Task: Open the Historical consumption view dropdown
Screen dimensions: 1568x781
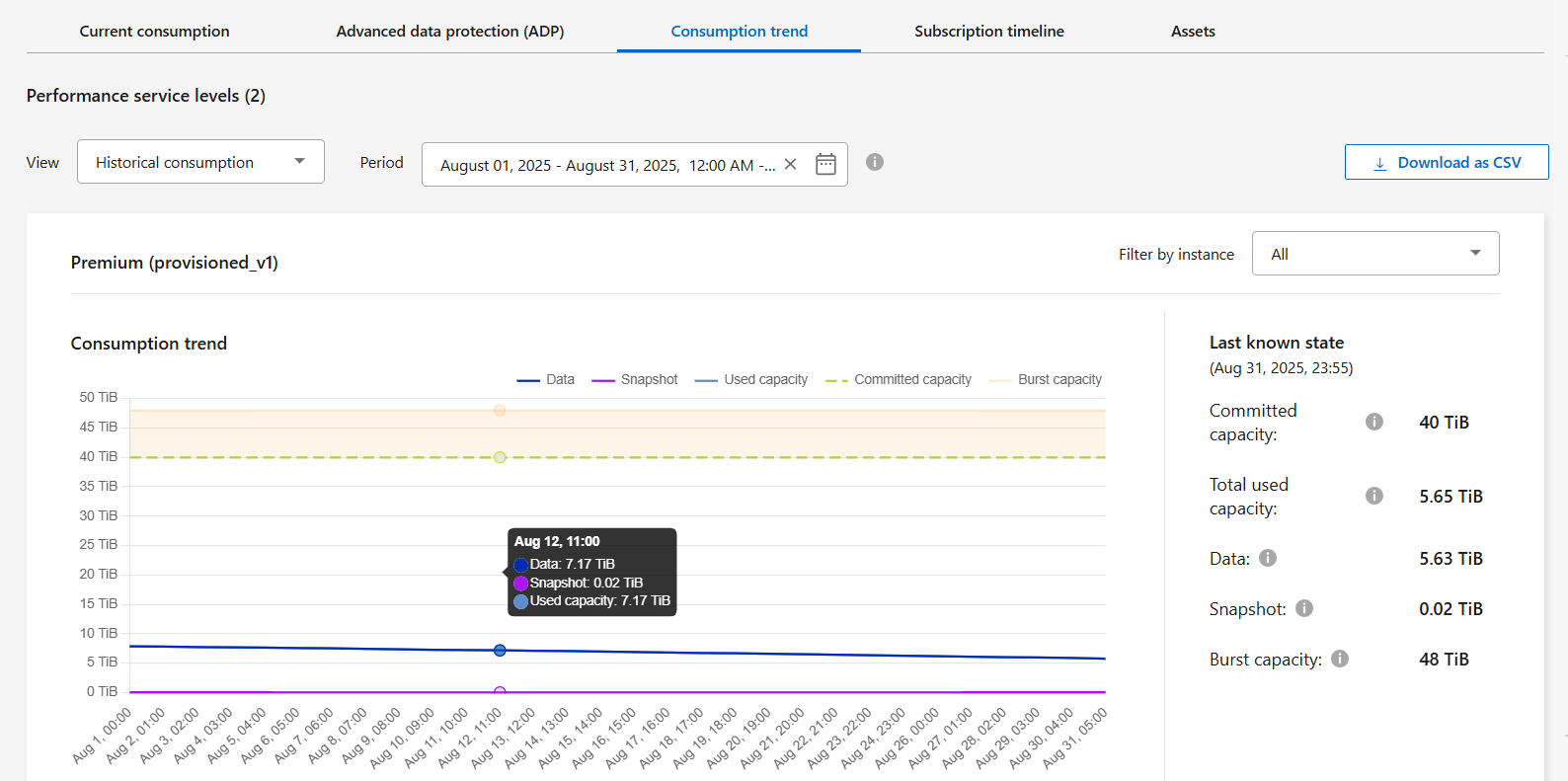Action: [x=200, y=162]
